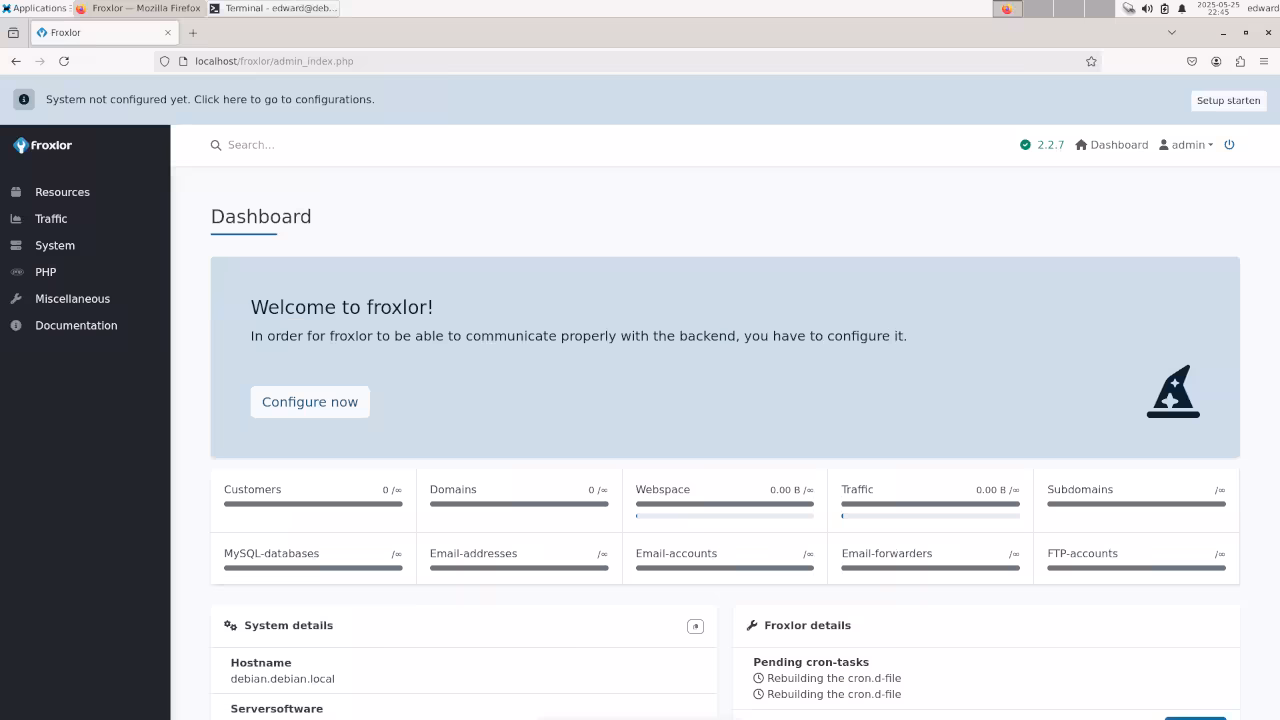Viewport: 1280px width, 720px height.
Task: Click the Pocket save icon in toolbar
Action: (1192, 61)
